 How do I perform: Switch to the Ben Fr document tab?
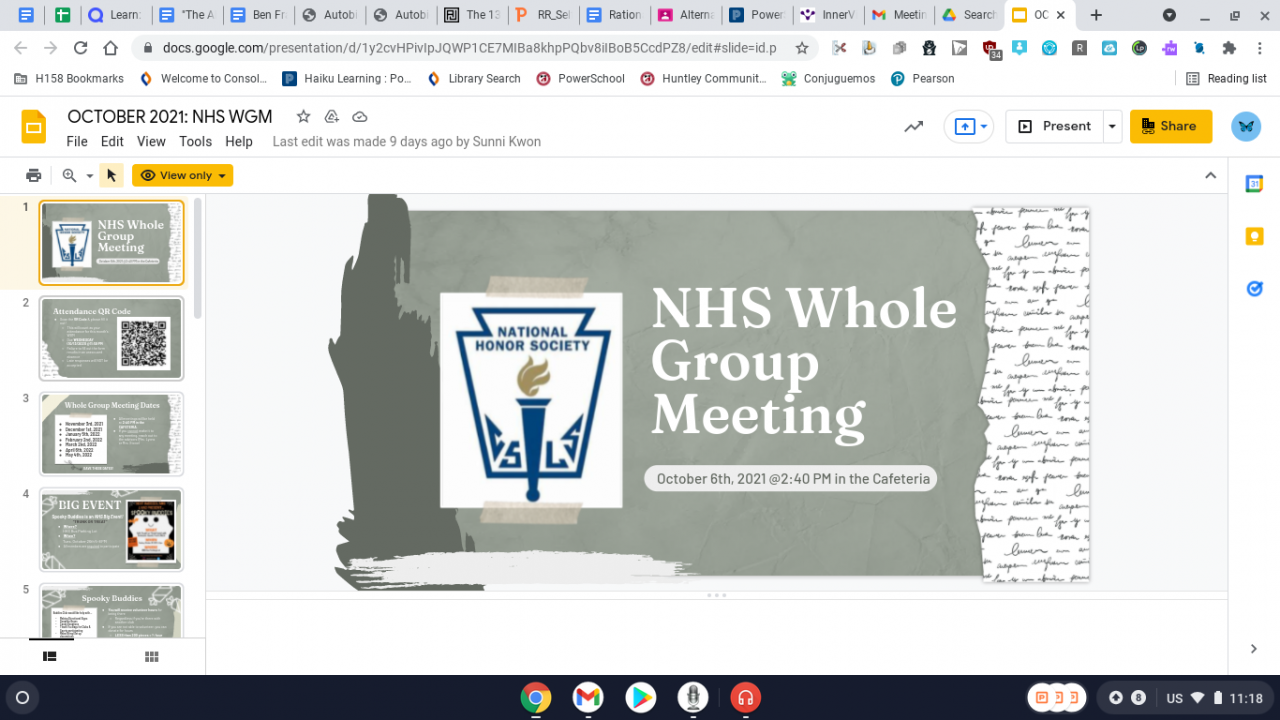click(258, 15)
